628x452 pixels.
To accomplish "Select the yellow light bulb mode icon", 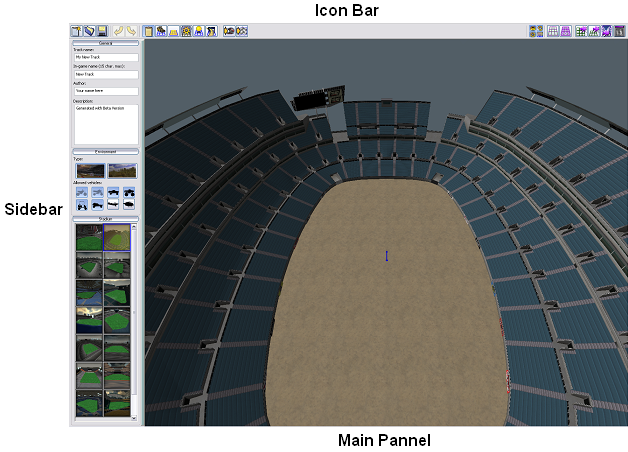I will click(x=199, y=31).
